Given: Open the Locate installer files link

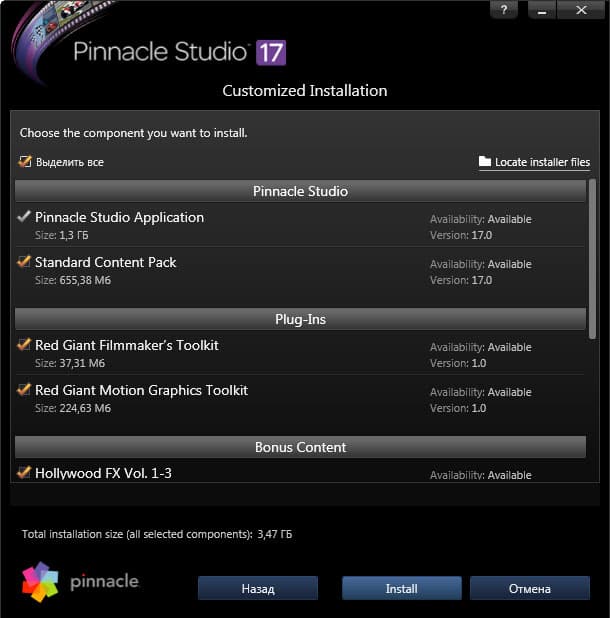Looking at the screenshot, I should point(542,162).
